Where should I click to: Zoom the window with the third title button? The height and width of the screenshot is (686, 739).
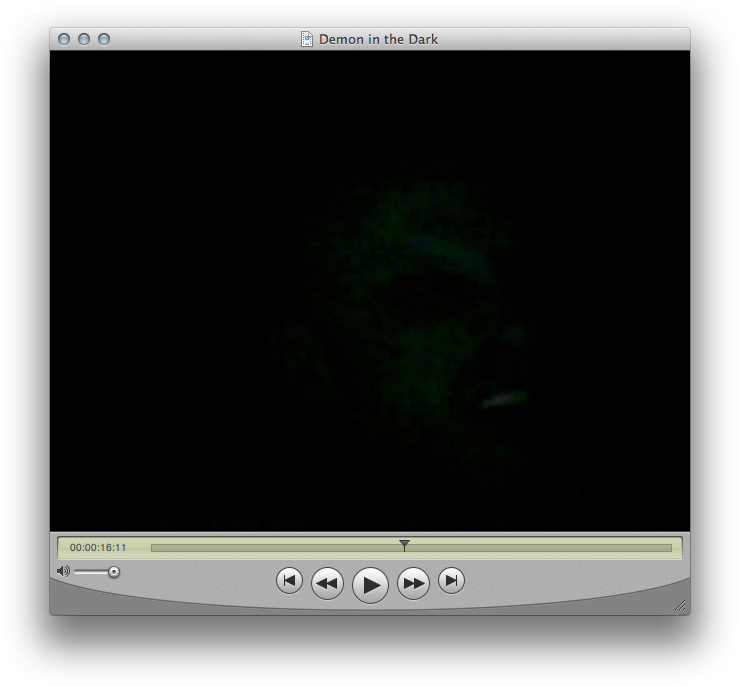coord(104,39)
